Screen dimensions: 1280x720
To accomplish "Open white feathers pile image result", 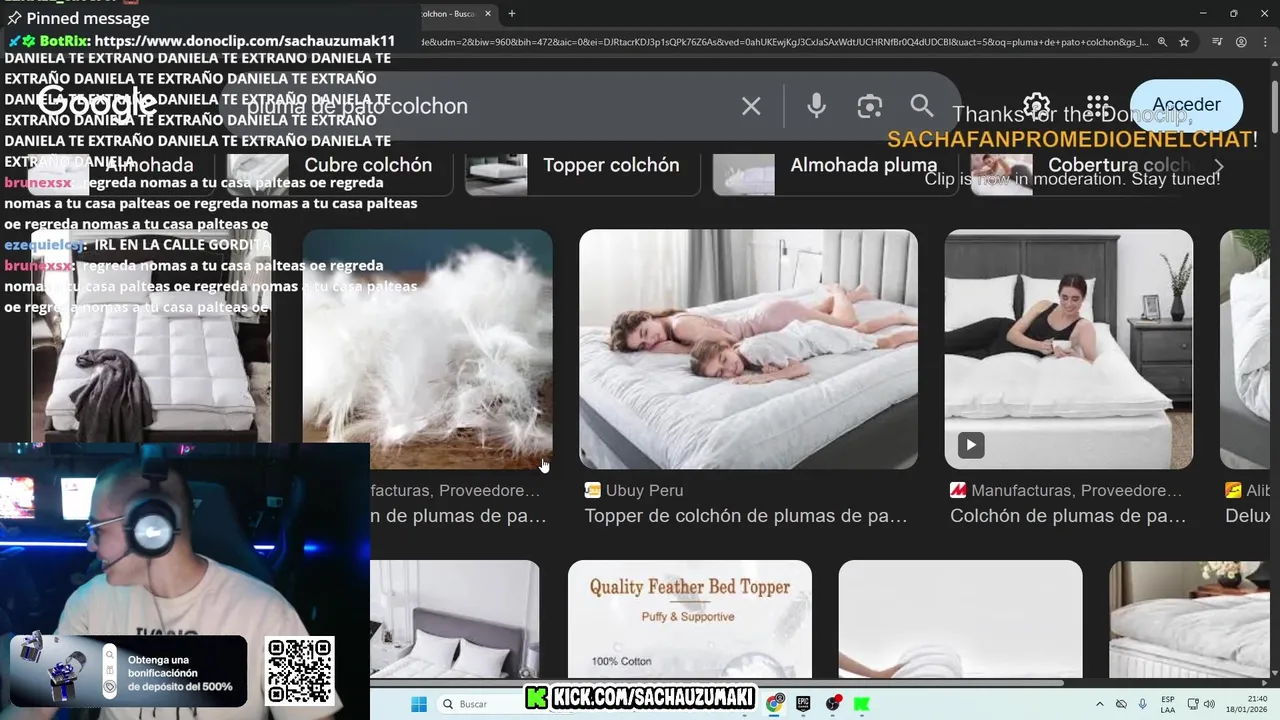I will (x=427, y=349).
